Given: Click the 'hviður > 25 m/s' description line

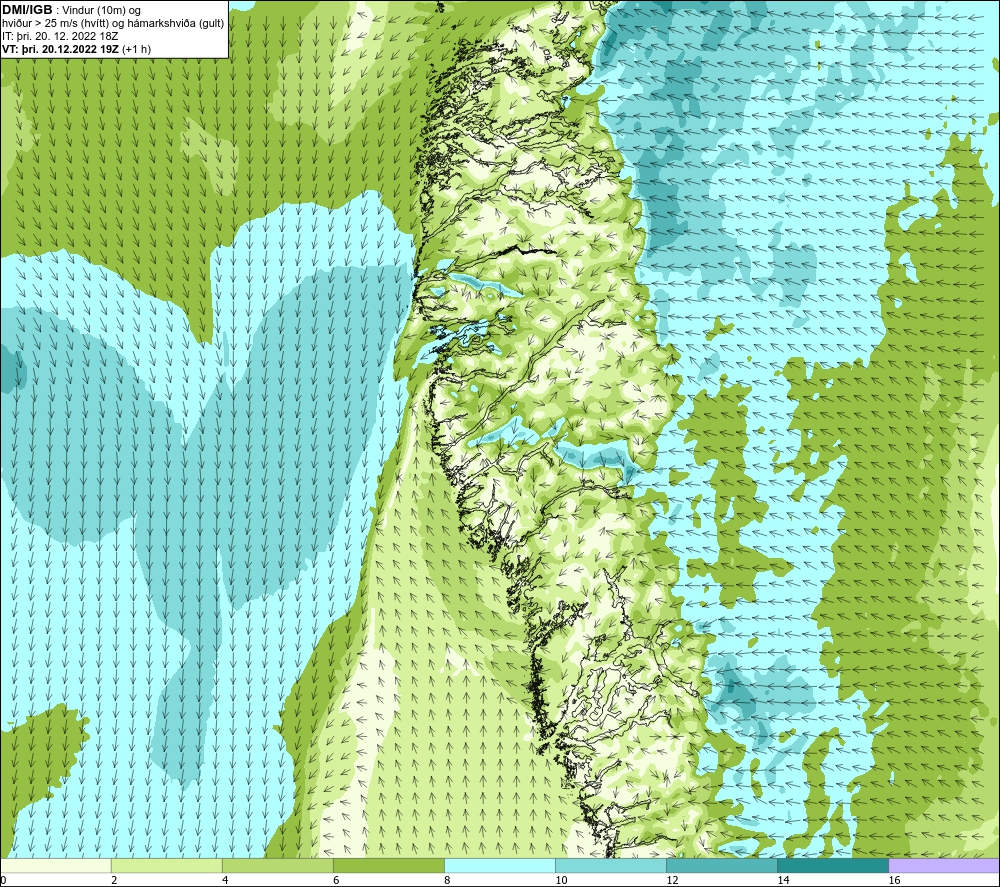Looking at the screenshot, I should pyautogui.click(x=114, y=24).
